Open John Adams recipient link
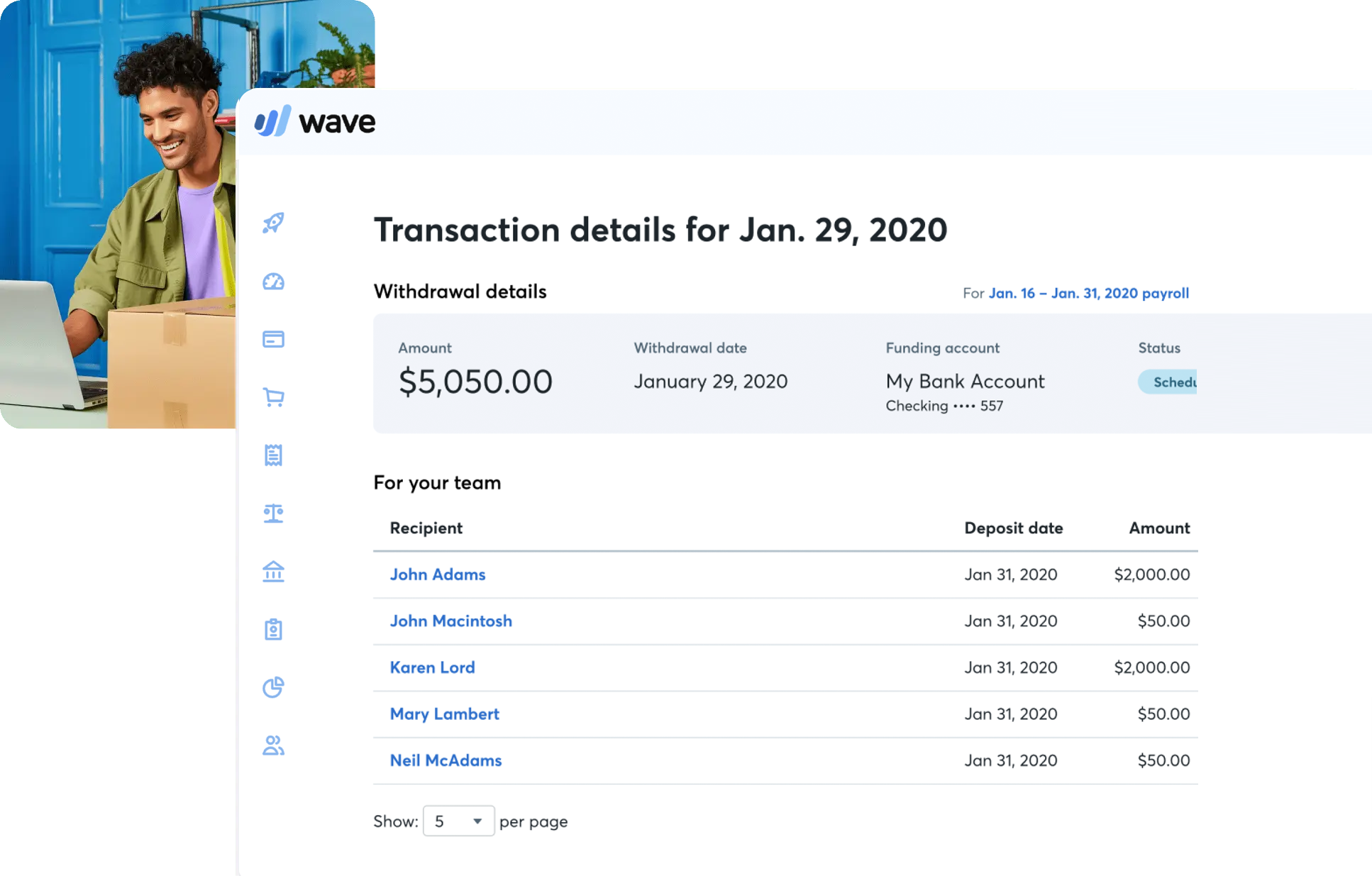This screenshot has height=876, width=1372. [438, 575]
